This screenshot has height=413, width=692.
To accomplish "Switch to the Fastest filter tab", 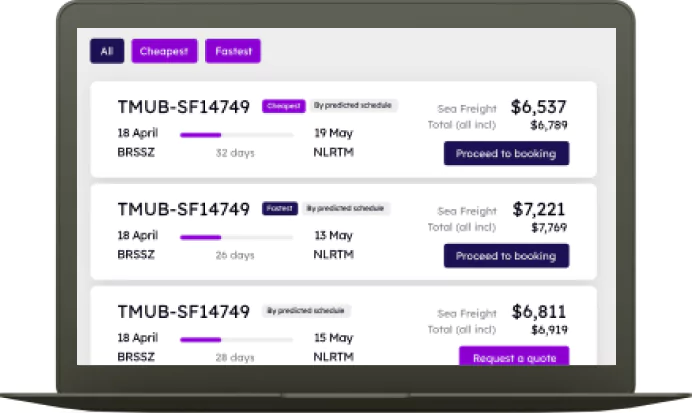I will pos(233,51).
